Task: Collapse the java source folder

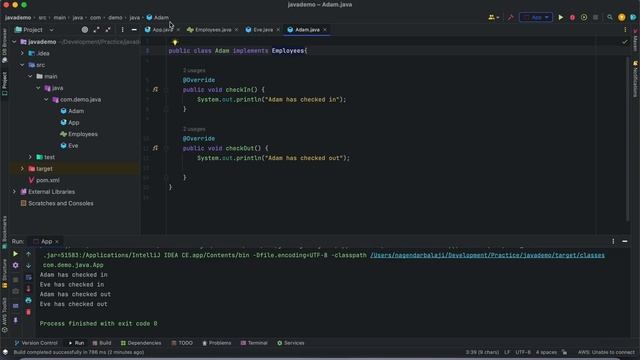Action: coord(38,88)
